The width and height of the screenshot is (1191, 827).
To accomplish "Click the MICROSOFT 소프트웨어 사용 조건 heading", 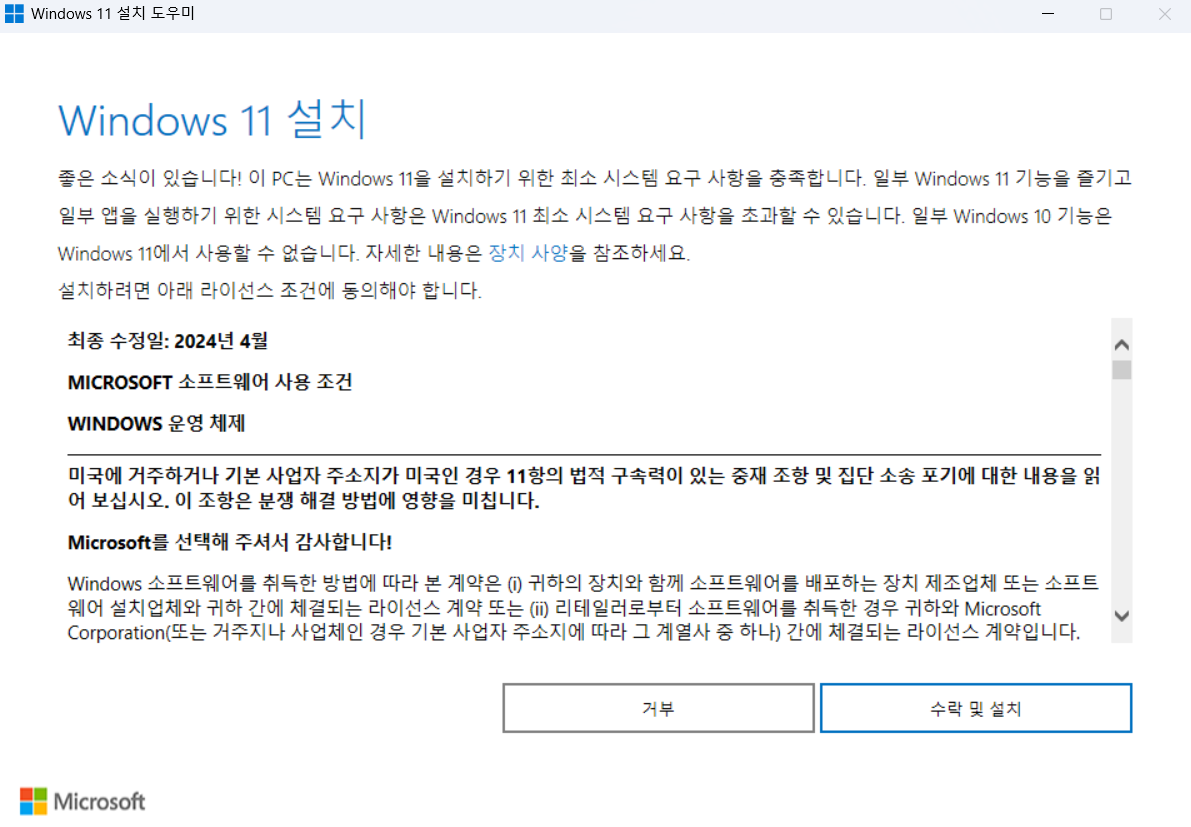I will pyautogui.click(x=210, y=382).
